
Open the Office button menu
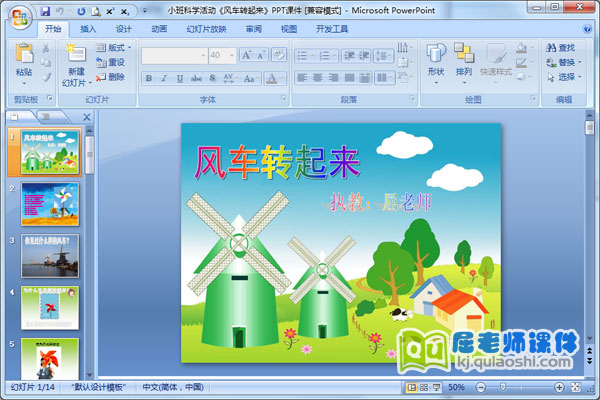tap(20, 17)
